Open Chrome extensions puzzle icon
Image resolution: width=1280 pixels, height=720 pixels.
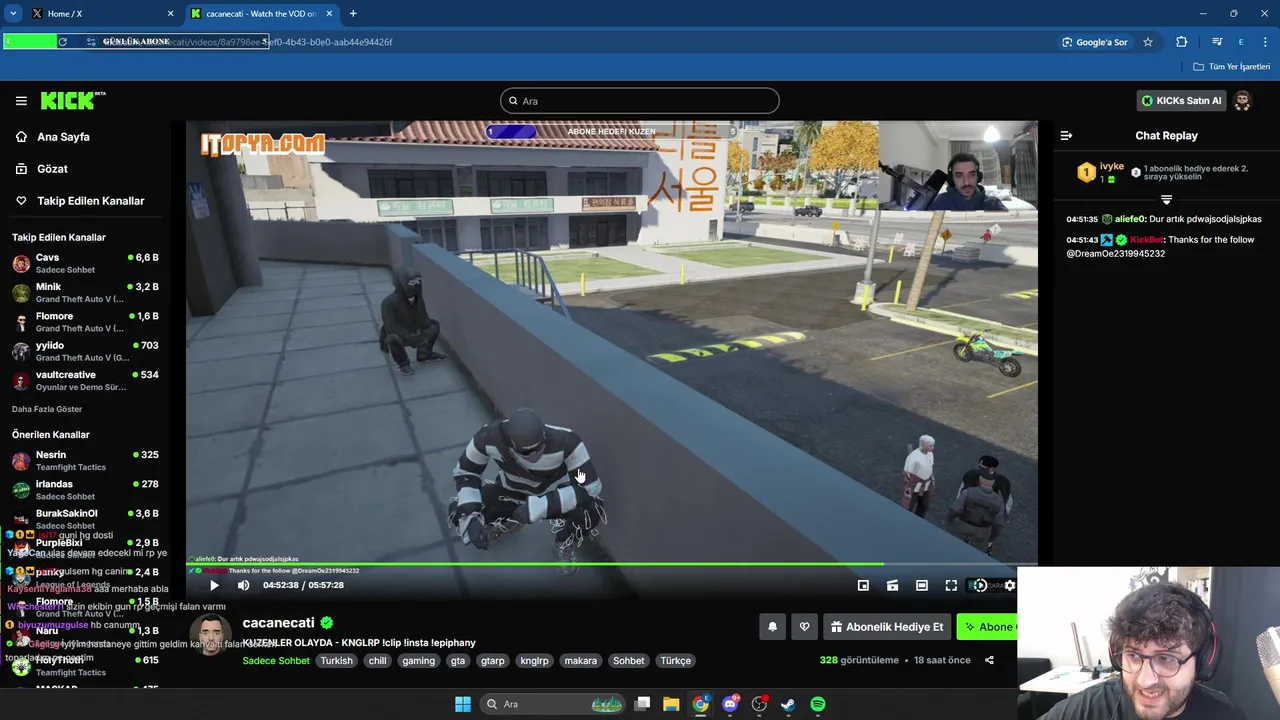click(x=1182, y=42)
